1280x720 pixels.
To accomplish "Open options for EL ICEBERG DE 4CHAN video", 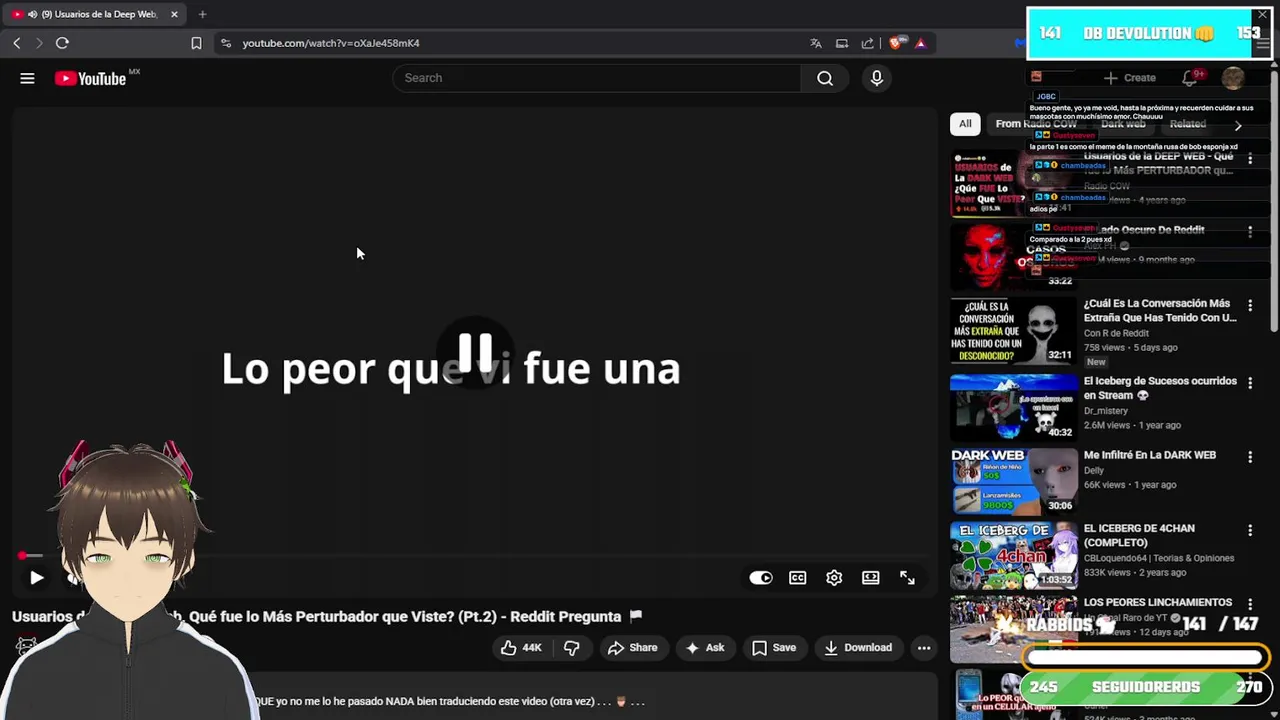I will tap(1250, 531).
